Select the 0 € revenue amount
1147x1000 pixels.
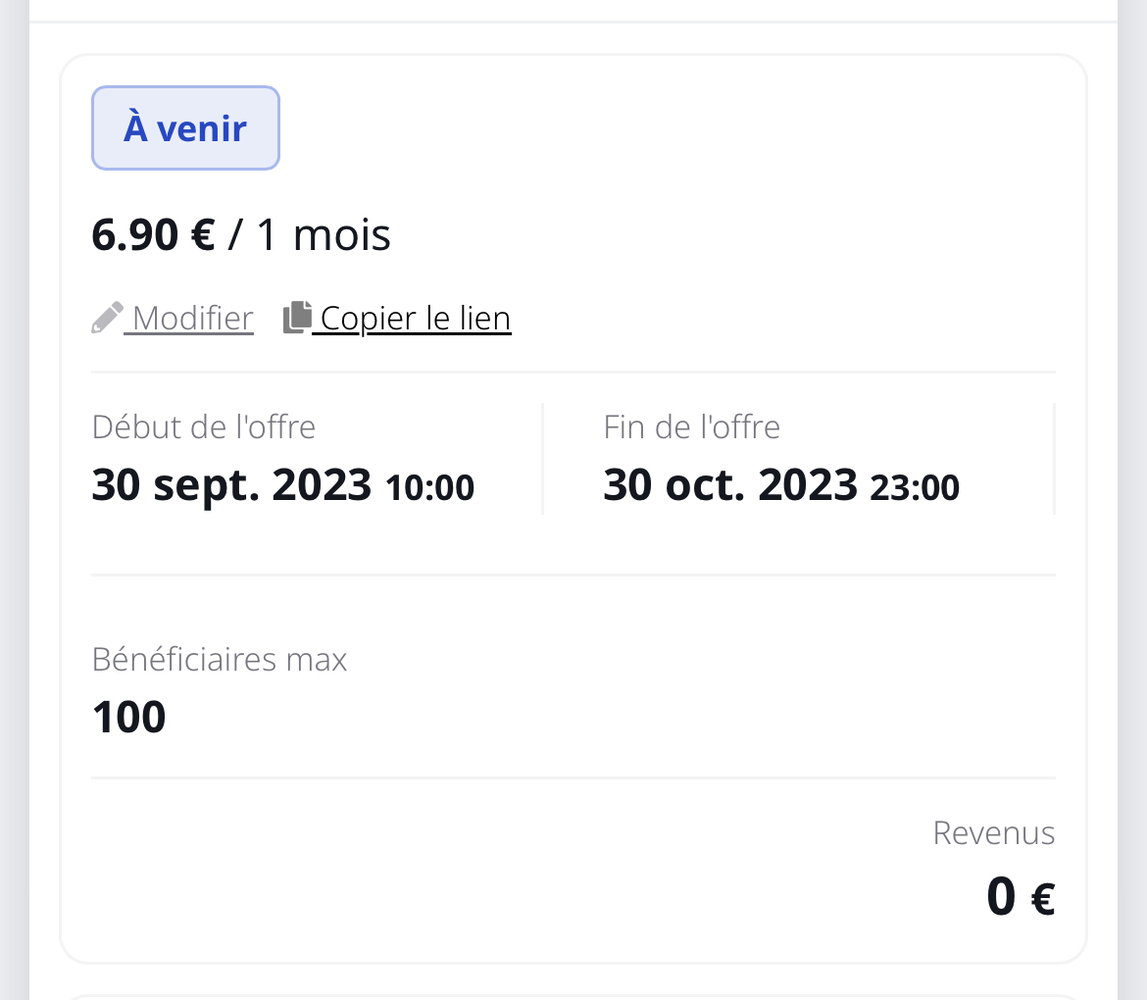1019,896
